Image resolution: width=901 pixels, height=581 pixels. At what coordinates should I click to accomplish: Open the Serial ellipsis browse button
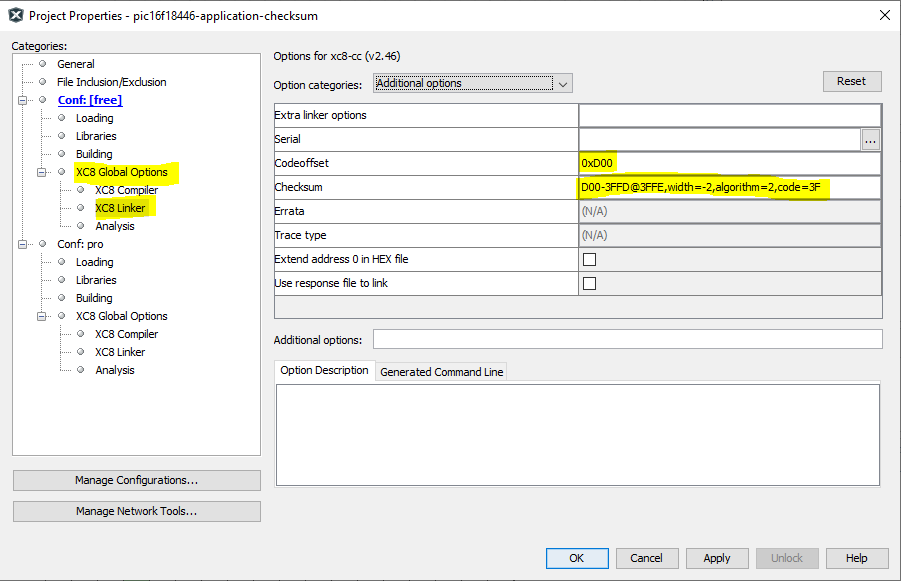click(x=871, y=140)
